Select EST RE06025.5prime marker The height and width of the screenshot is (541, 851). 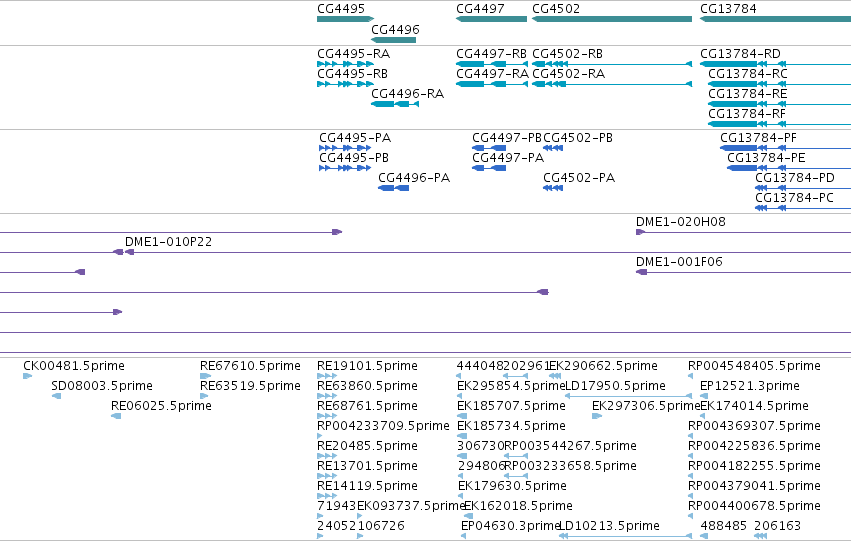point(116,416)
